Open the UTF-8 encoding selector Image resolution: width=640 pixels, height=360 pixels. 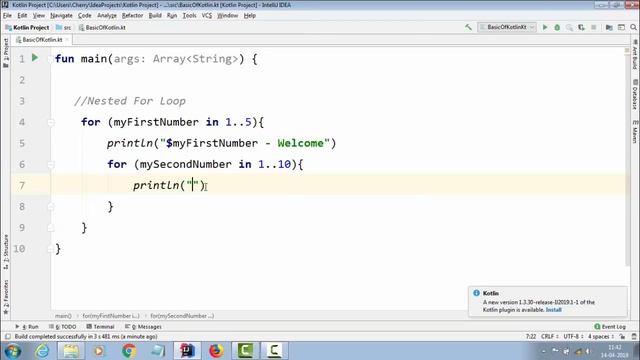(x=573, y=337)
